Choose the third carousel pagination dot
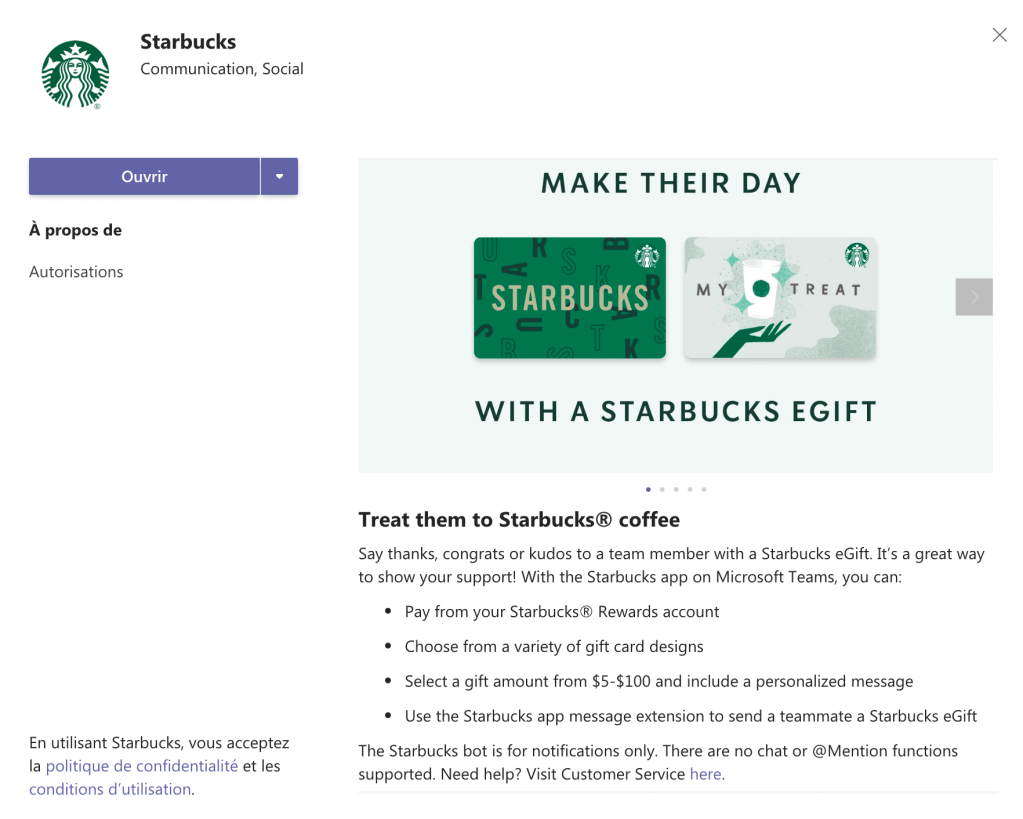The image size is (1023, 819). point(676,490)
